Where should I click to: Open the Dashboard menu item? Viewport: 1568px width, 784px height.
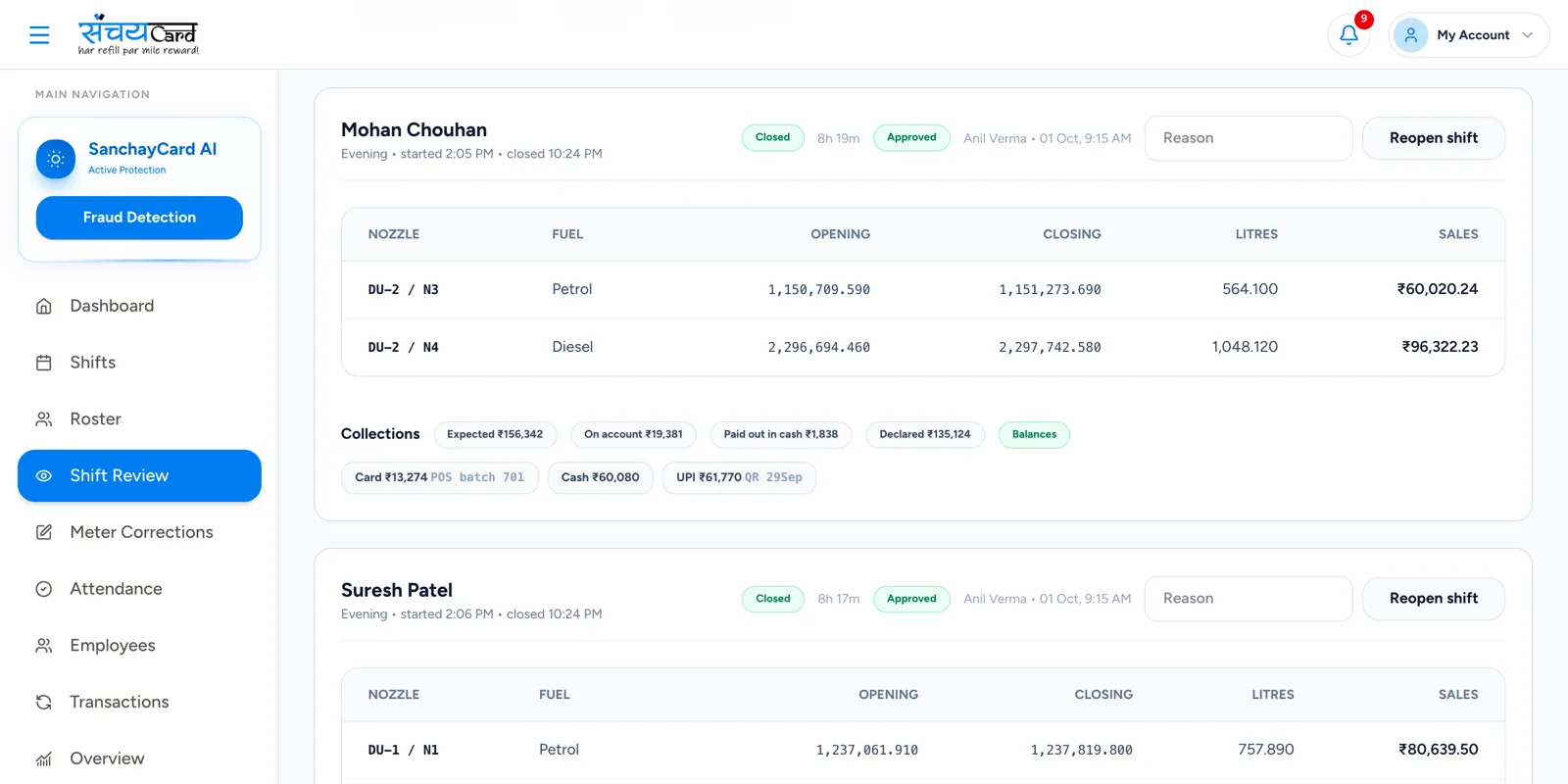pos(139,306)
